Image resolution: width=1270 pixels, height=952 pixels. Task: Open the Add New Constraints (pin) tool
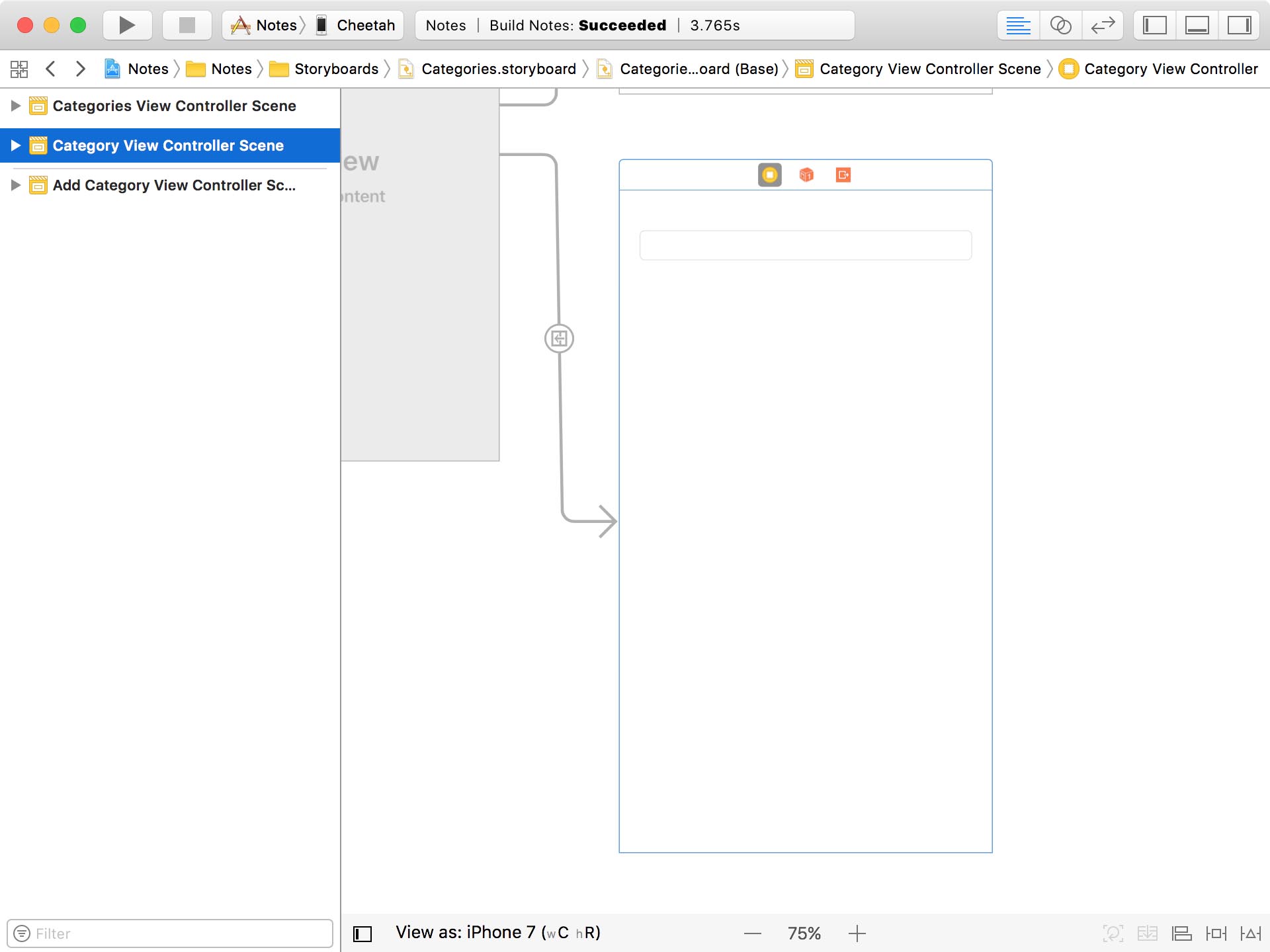[x=1217, y=933]
